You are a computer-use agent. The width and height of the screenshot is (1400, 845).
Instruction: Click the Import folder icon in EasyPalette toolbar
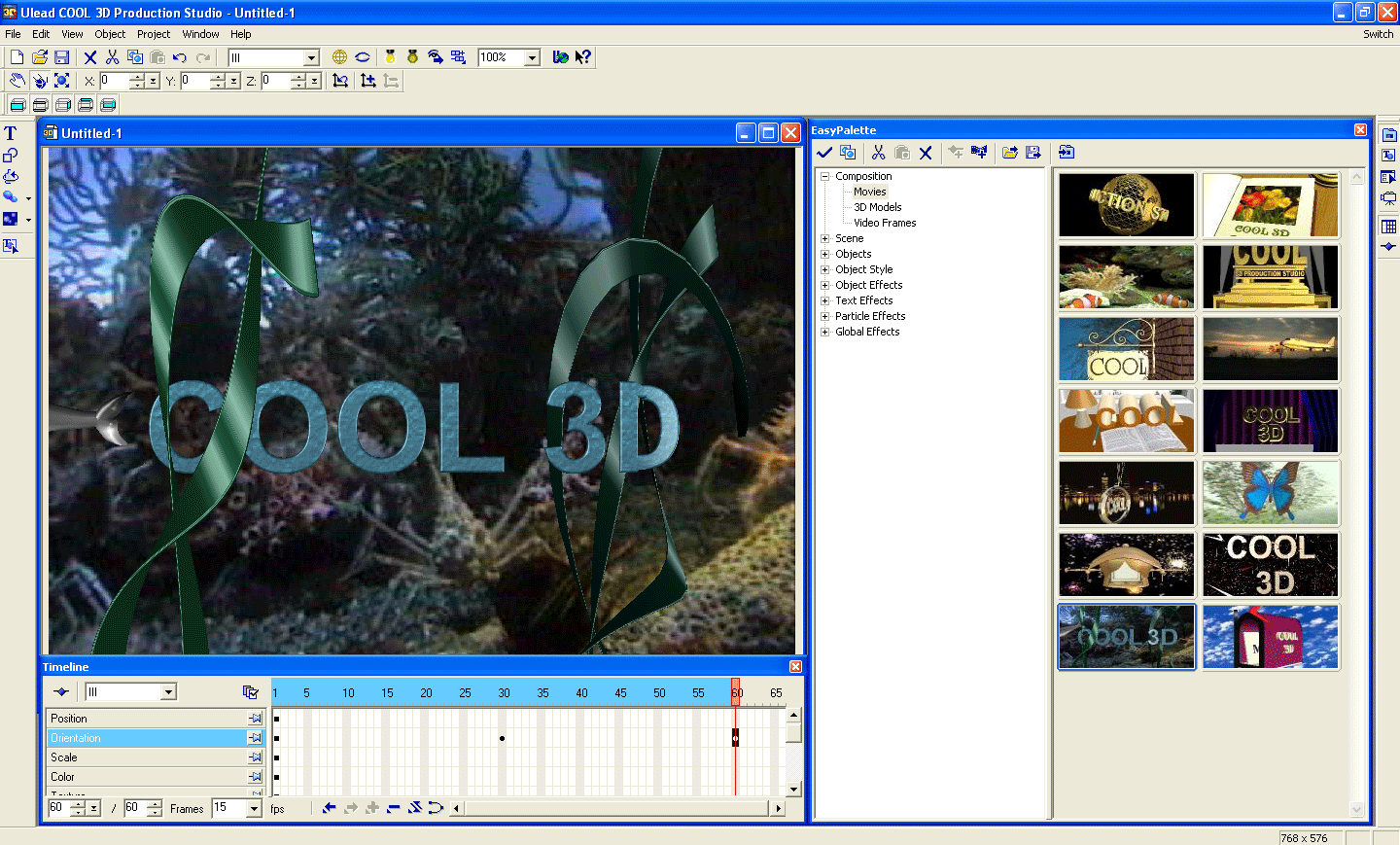click(1010, 153)
